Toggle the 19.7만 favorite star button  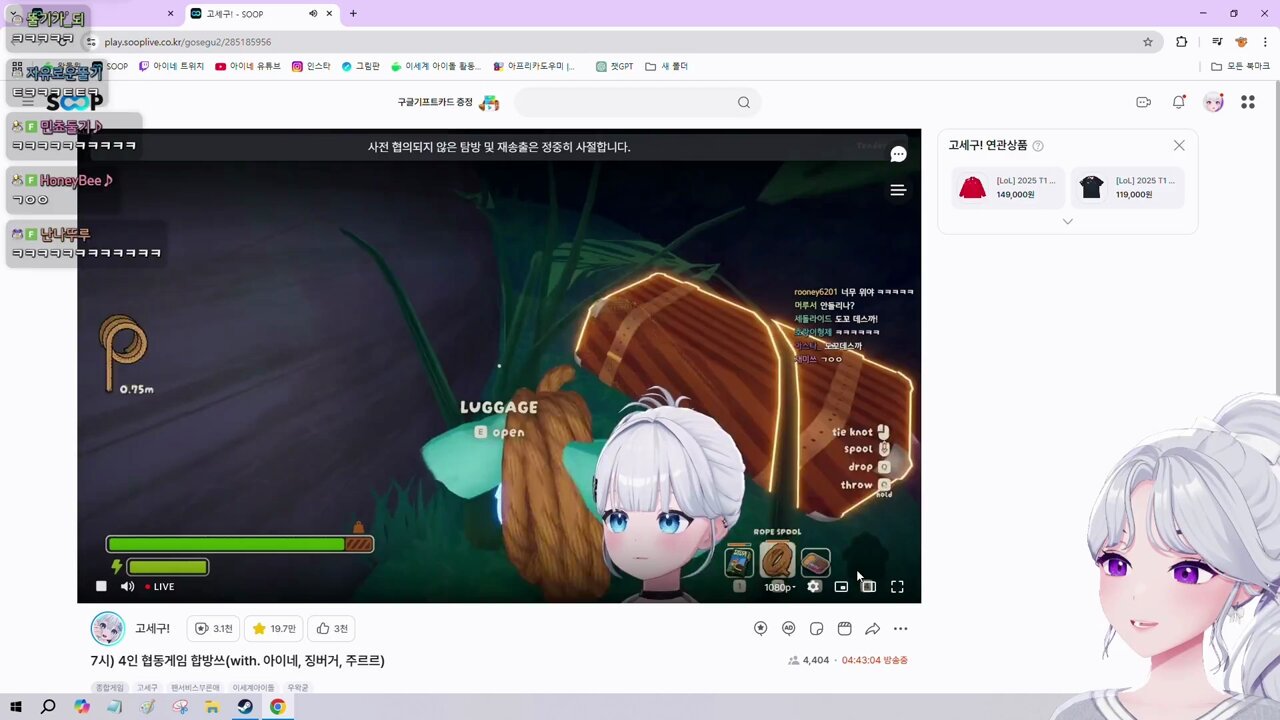tap(274, 628)
